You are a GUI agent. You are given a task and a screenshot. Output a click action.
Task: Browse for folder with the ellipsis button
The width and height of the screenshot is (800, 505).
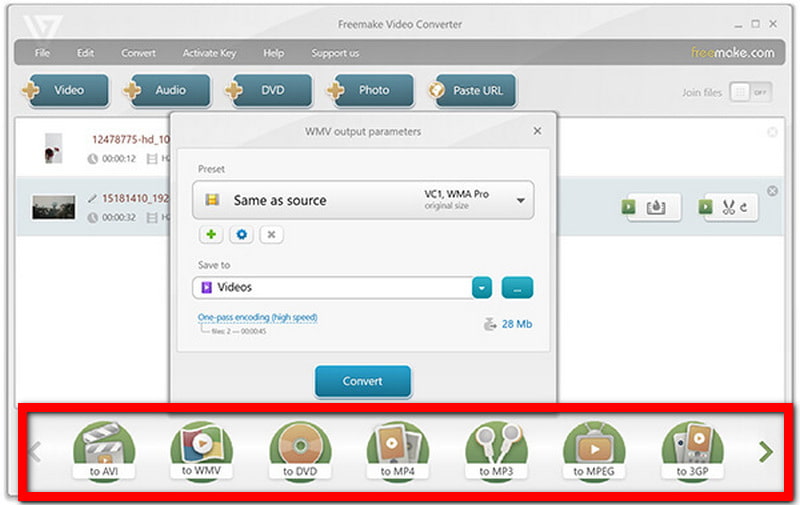(x=517, y=288)
